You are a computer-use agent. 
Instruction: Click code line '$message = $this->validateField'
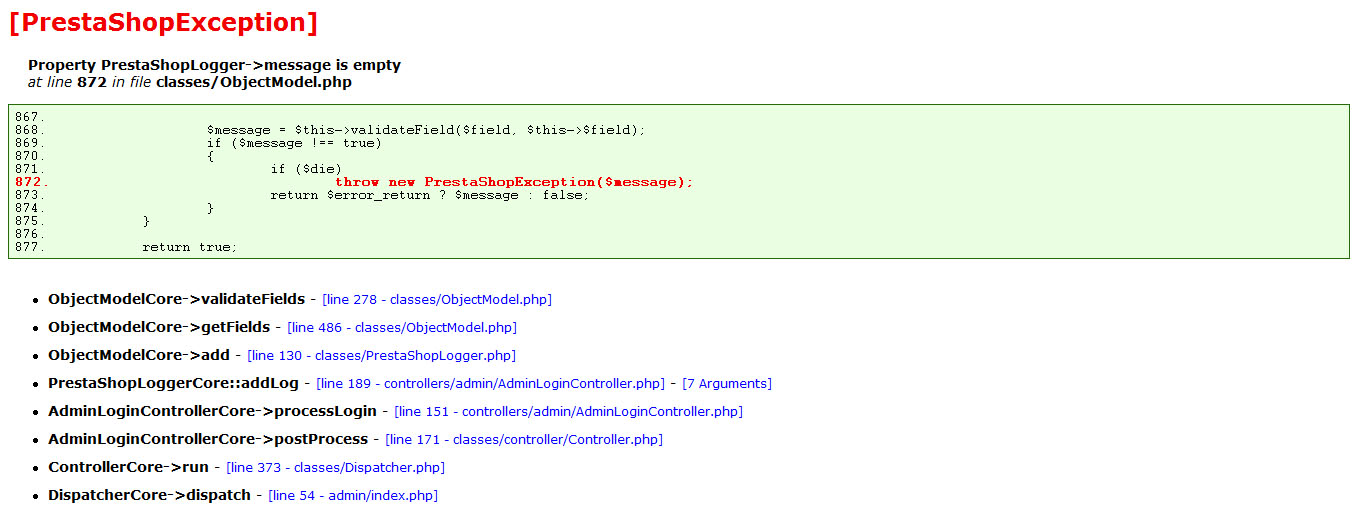pyautogui.click(x=426, y=130)
